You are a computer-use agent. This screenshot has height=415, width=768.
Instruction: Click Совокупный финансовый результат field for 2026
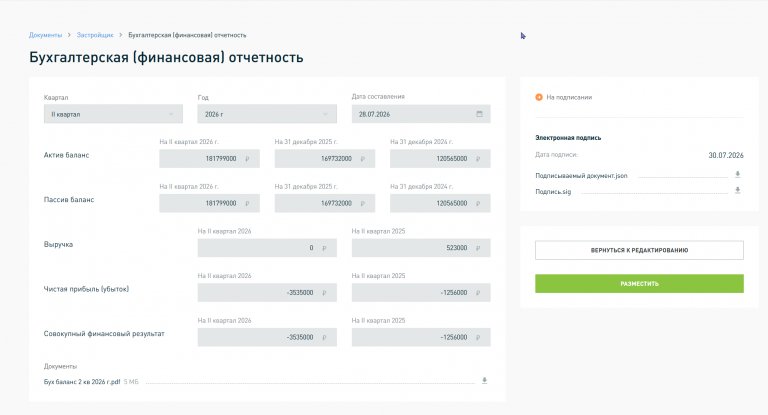267,337
